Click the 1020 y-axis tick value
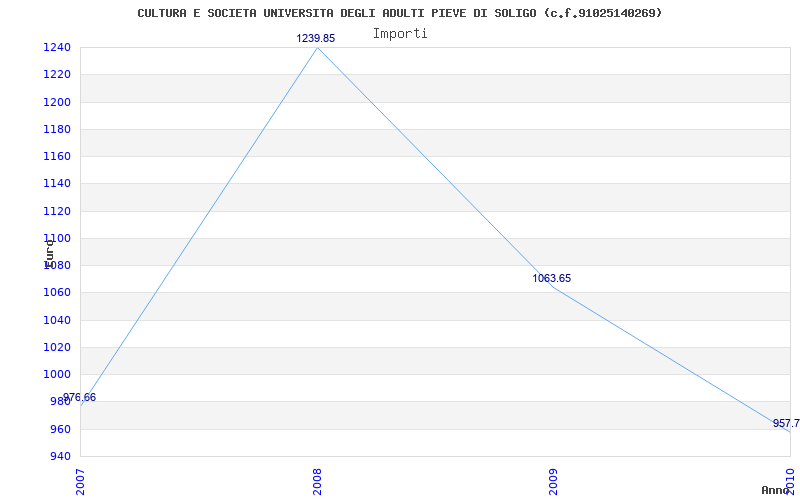This screenshot has height=500, width=800. (x=57, y=347)
